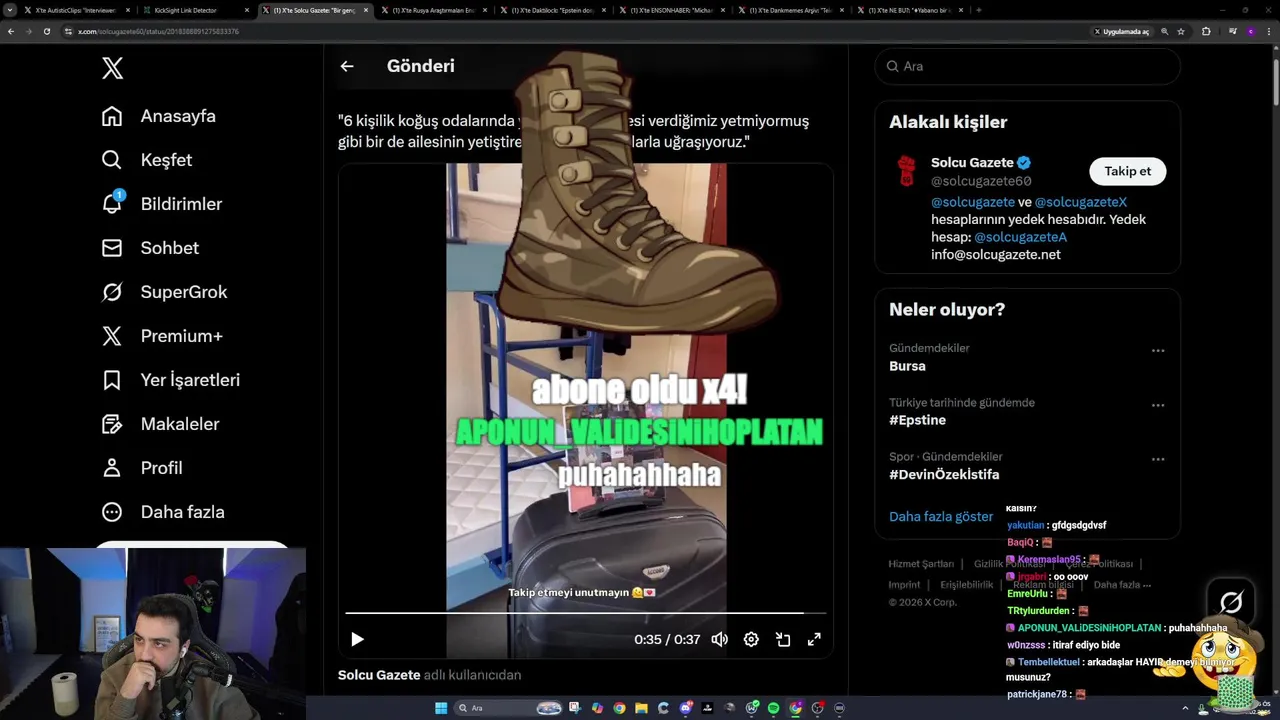Open Hizmet Şartları footer link
Viewport: 1280px width, 720px height.
[x=921, y=564]
